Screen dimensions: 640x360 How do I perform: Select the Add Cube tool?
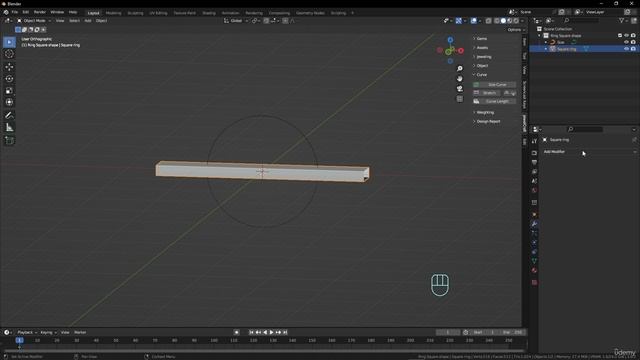[9, 141]
